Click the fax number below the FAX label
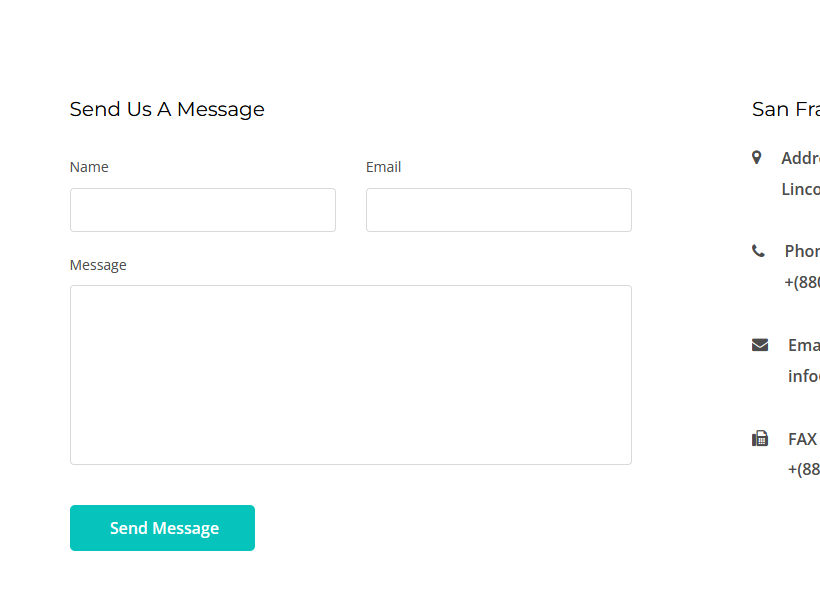The width and height of the screenshot is (820, 602). [803, 469]
